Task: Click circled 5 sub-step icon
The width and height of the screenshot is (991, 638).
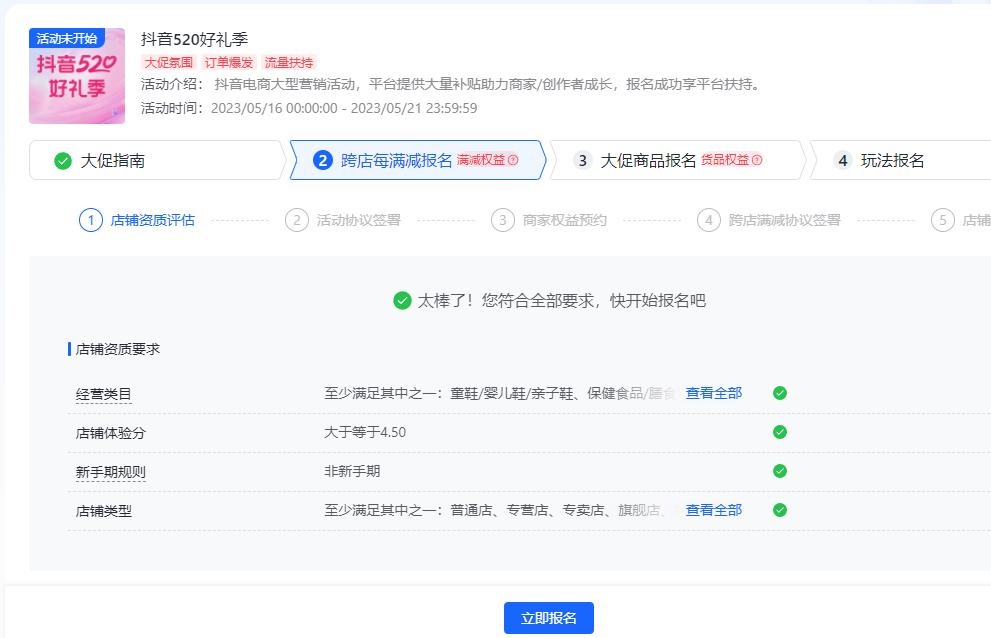Action: tap(942, 220)
